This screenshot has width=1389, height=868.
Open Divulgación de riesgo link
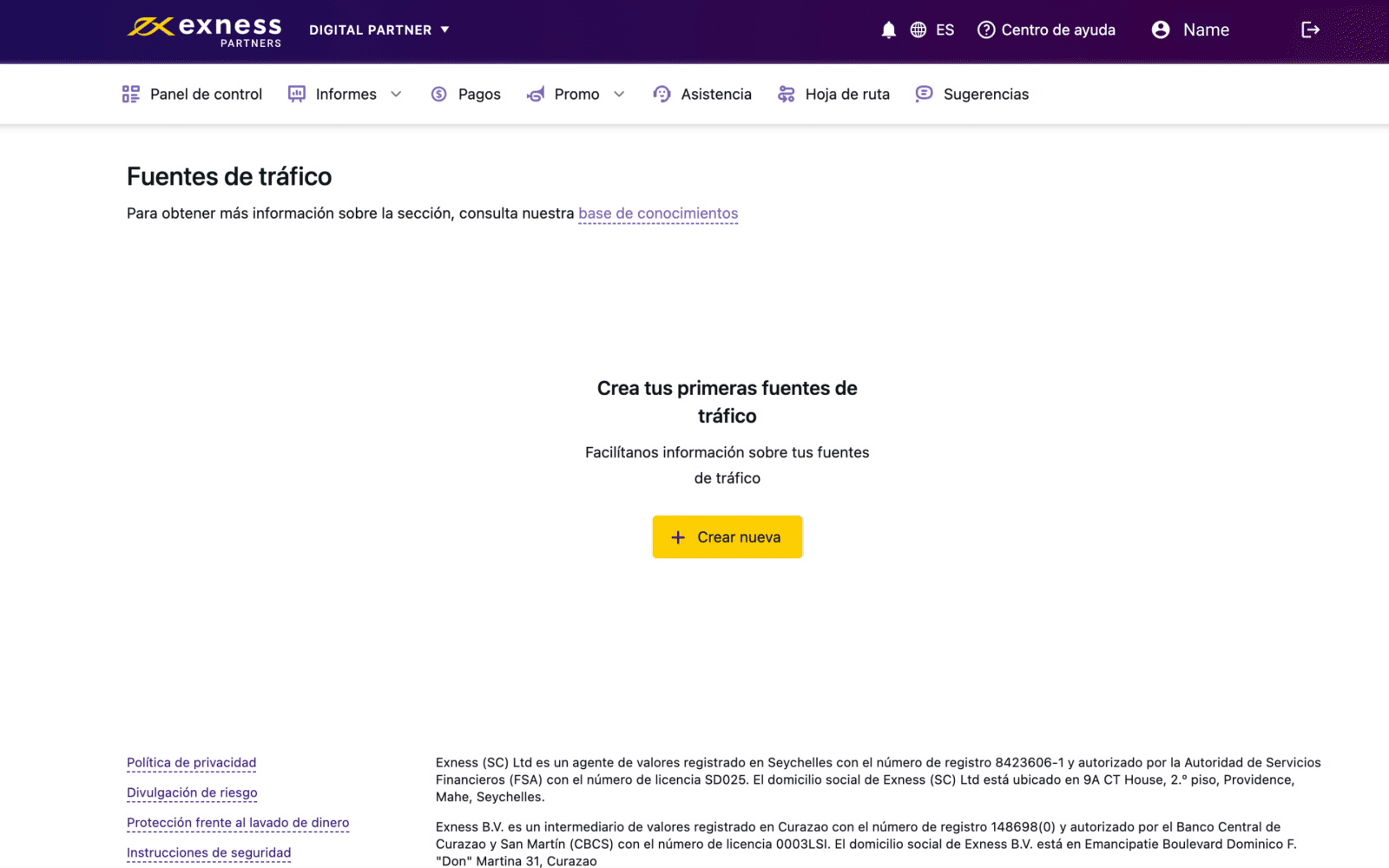click(192, 792)
